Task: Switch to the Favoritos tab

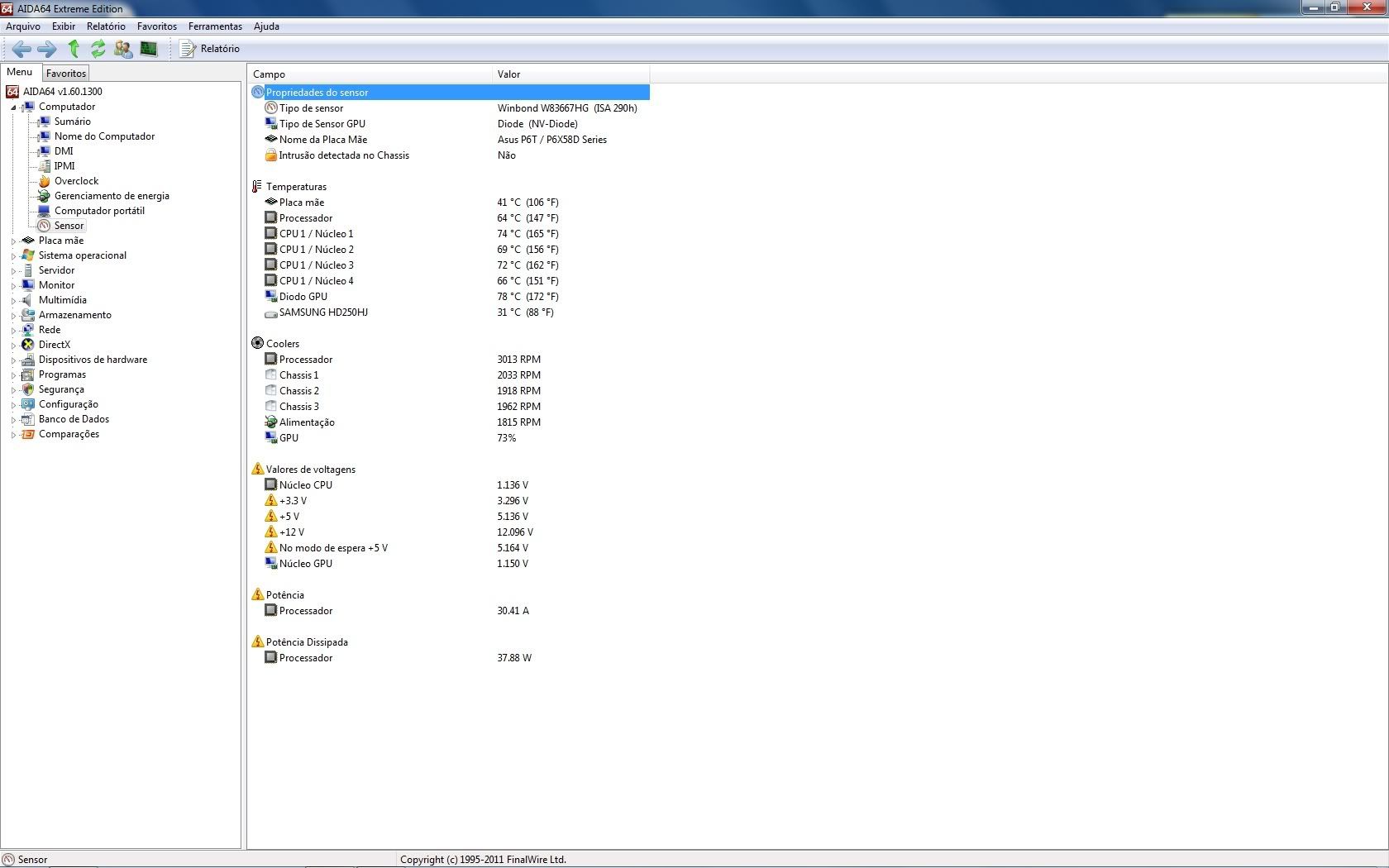Action: [66, 74]
